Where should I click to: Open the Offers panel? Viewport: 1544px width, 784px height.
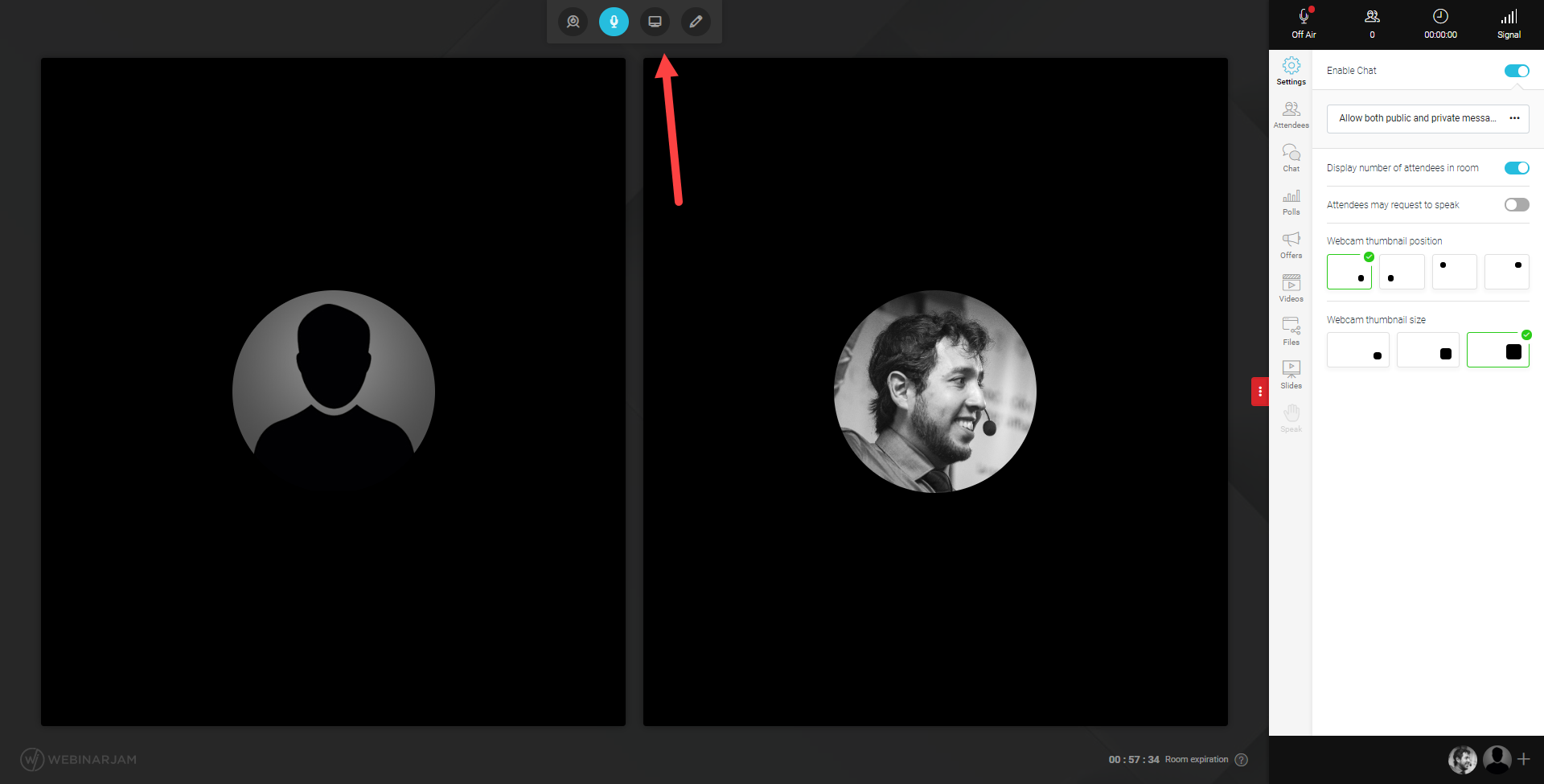click(1291, 244)
